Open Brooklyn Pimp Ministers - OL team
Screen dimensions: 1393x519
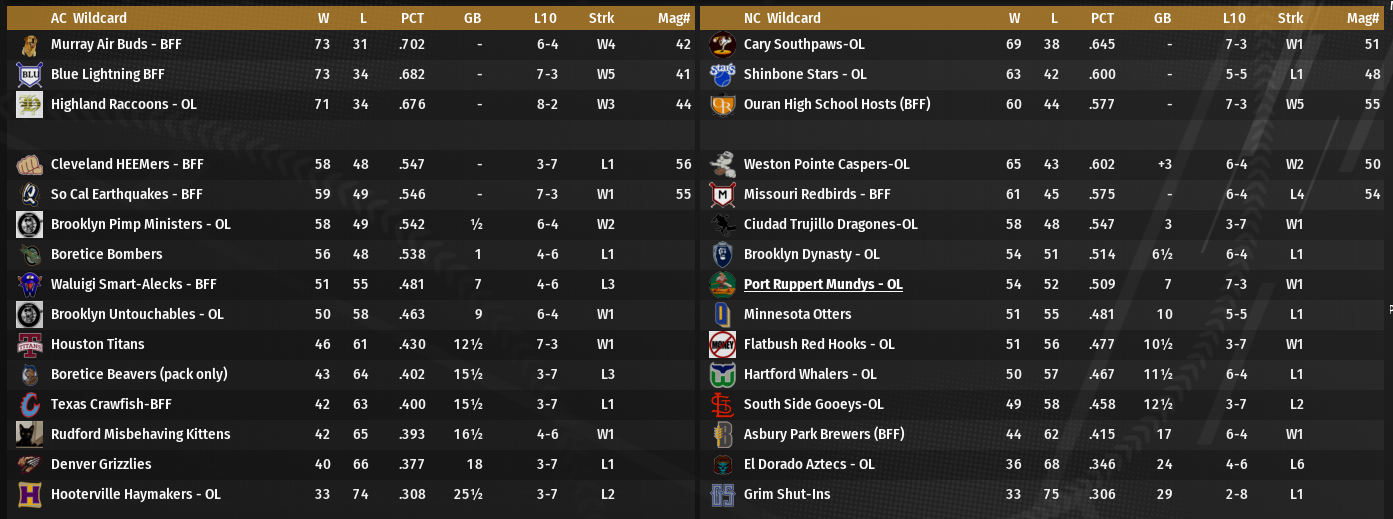[140, 224]
